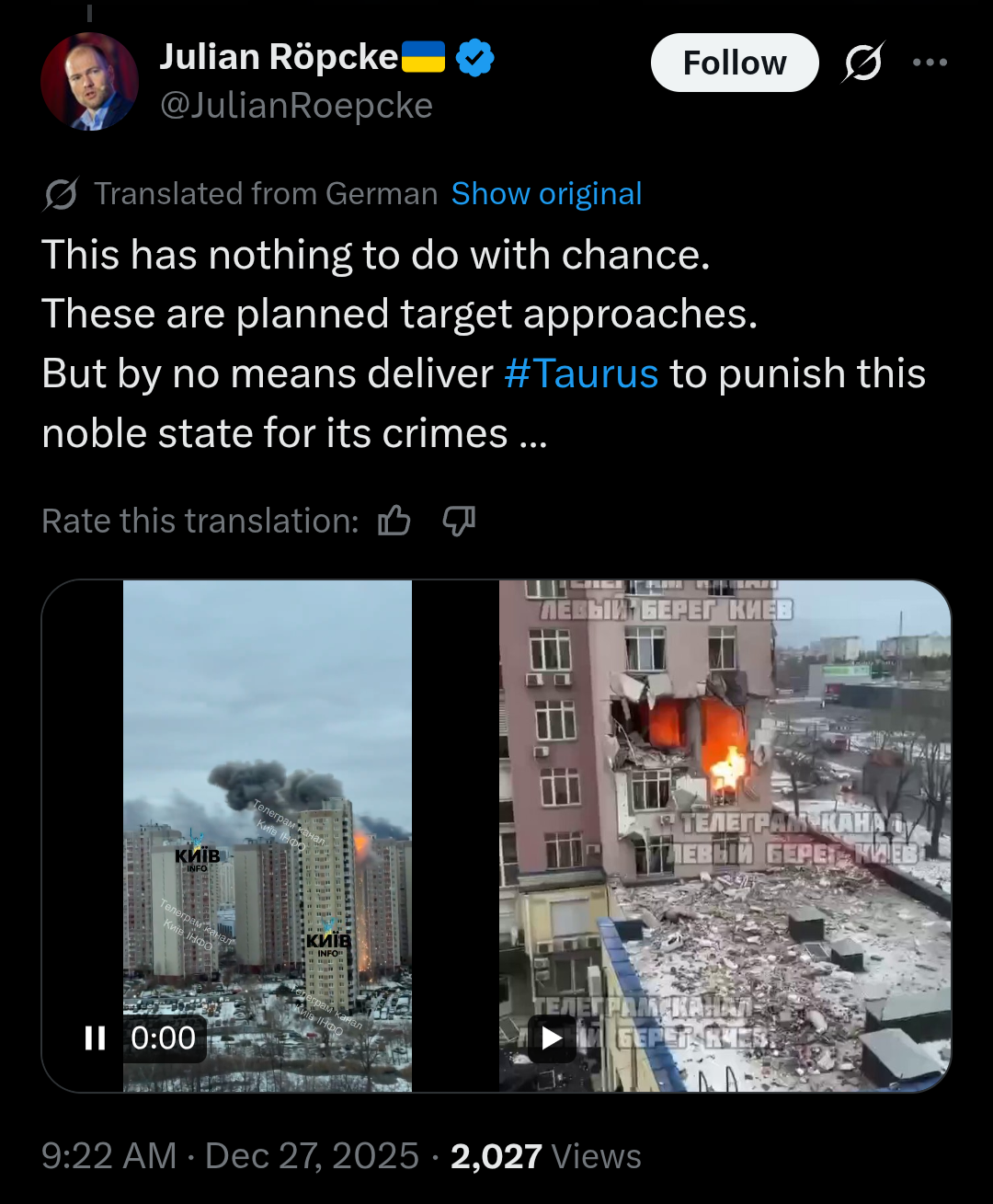This screenshot has width=993, height=1204.
Task: Show original German post text
Action: point(546,194)
